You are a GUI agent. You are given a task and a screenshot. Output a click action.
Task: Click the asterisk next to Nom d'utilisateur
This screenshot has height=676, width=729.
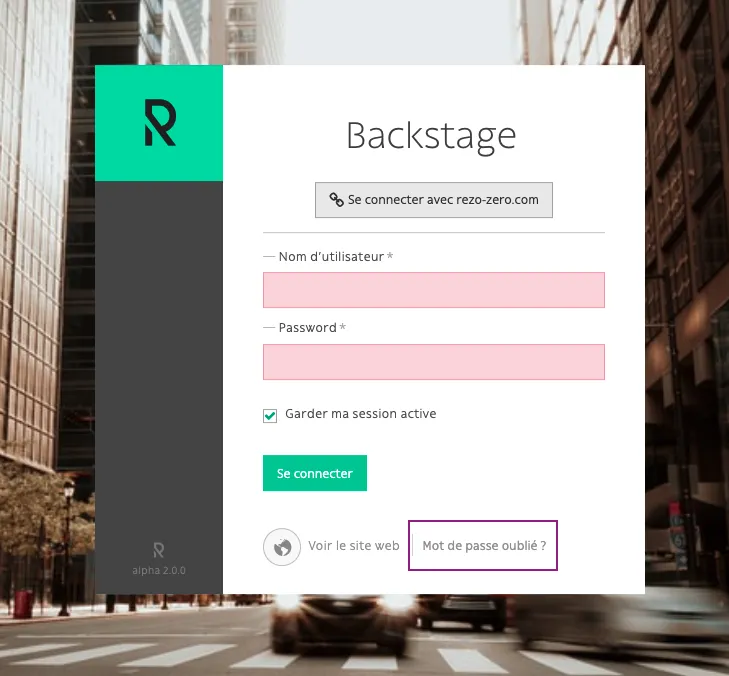click(390, 257)
